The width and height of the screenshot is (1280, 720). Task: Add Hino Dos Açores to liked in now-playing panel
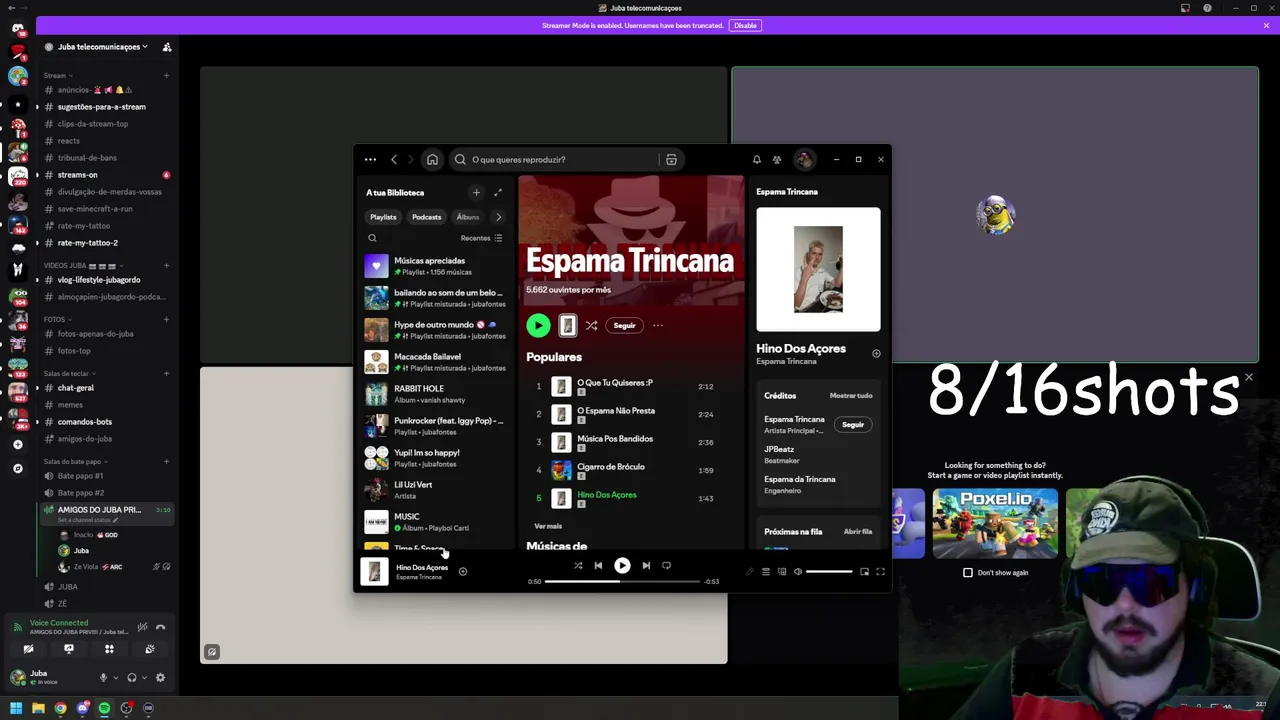876,353
